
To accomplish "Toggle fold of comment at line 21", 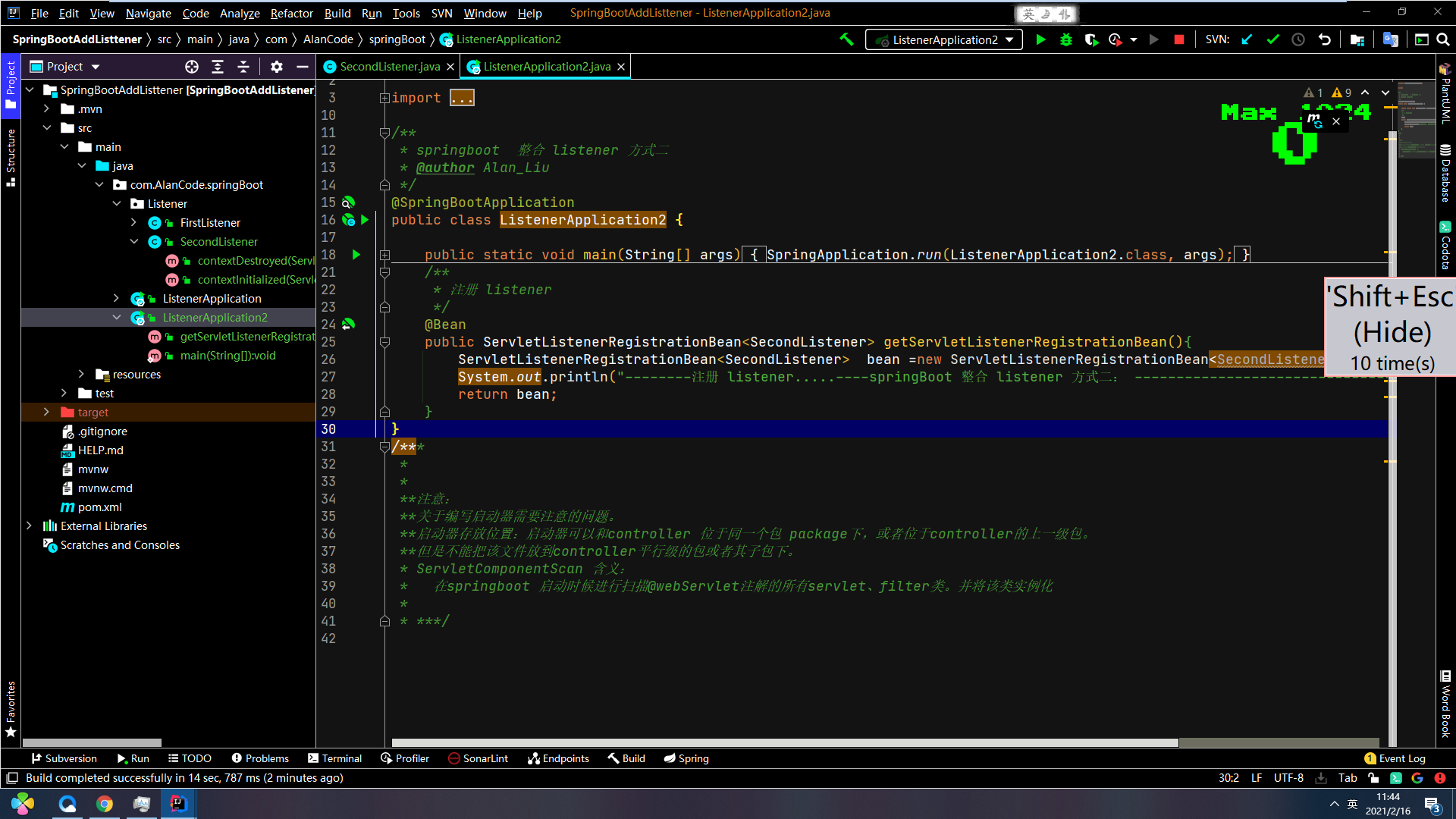I will click(x=384, y=272).
